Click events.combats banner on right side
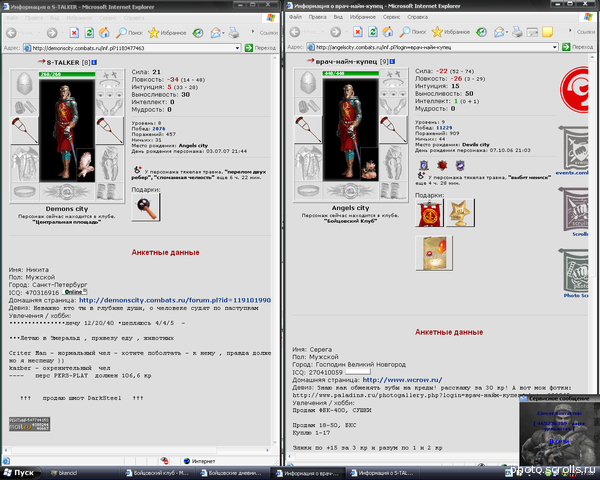Viewport: 600px width, 480px height. coord(573,150)
